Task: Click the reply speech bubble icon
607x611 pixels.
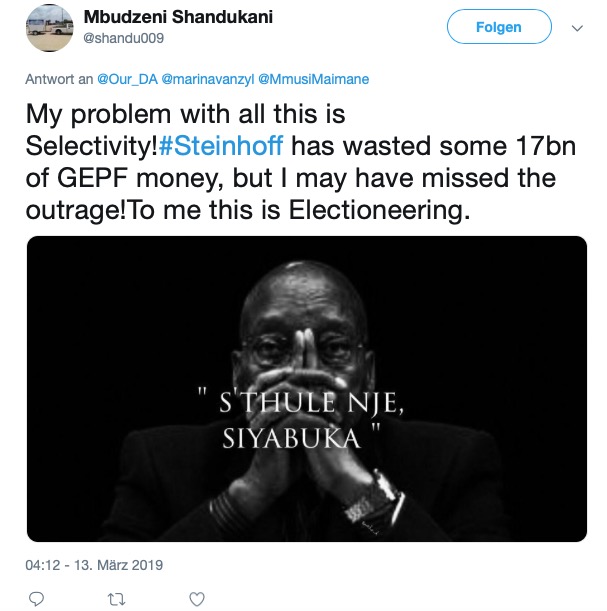Action: (37, 598)
